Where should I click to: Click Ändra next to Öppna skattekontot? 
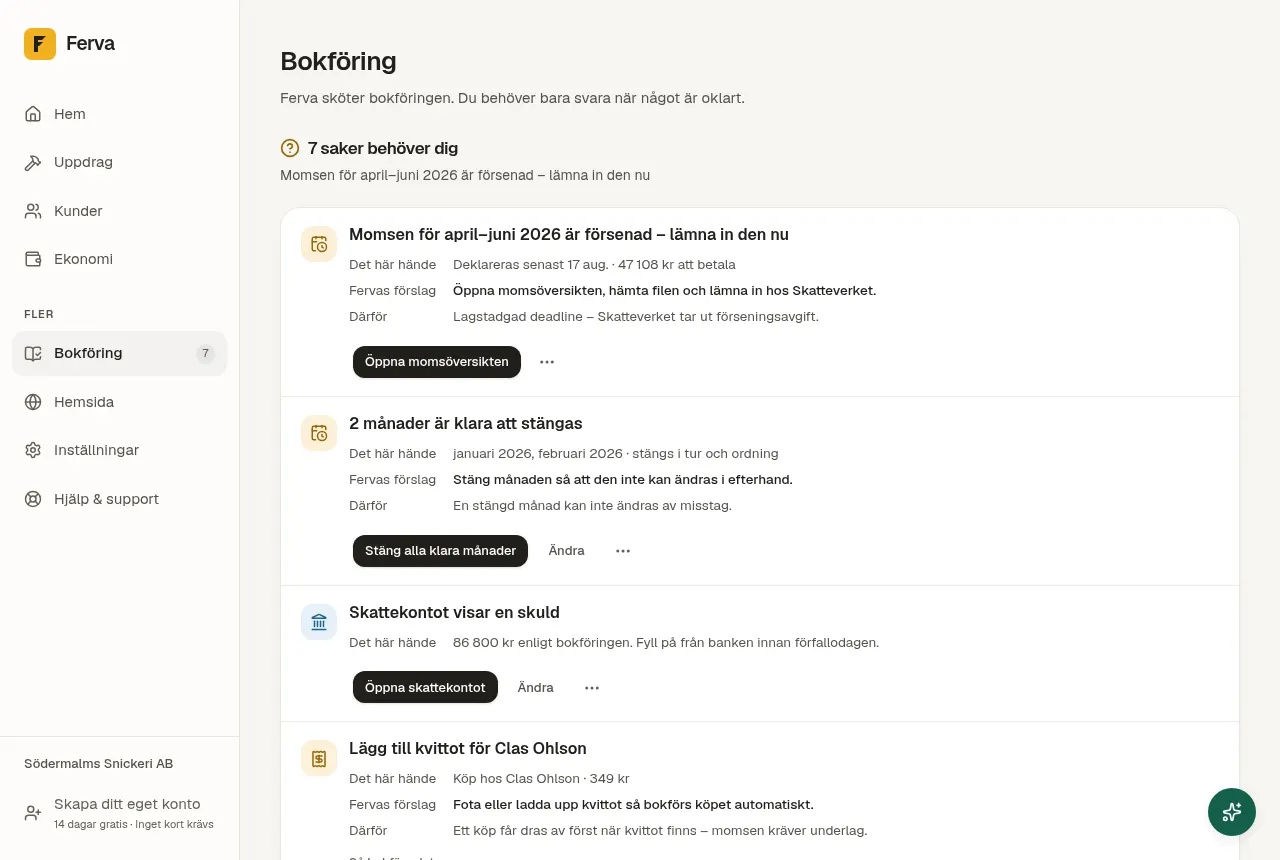[x=536, y=688]
